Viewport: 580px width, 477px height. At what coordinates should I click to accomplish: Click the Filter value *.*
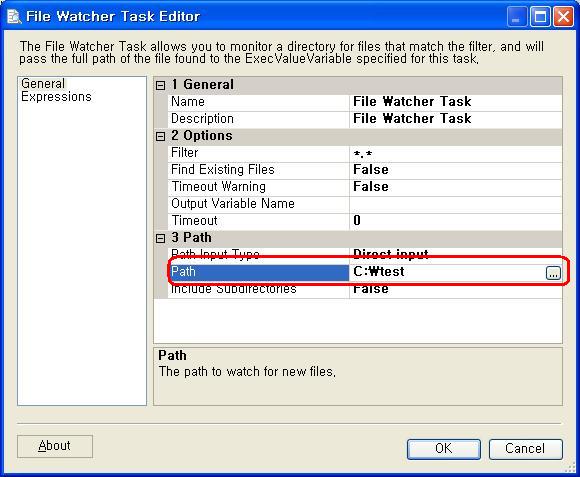point(455,153)
